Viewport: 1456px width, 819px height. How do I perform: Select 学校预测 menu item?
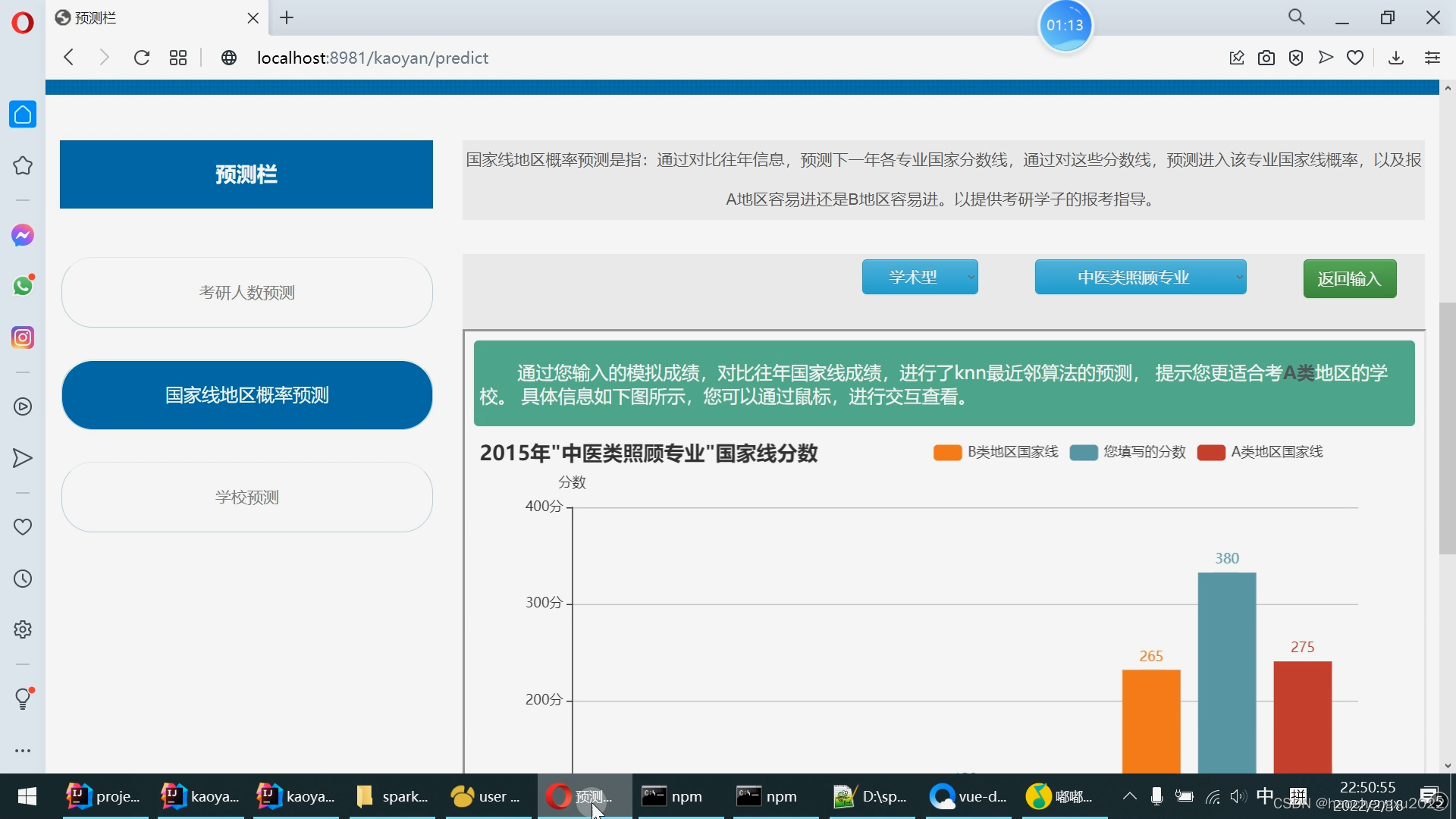click(x=247, y=497)
